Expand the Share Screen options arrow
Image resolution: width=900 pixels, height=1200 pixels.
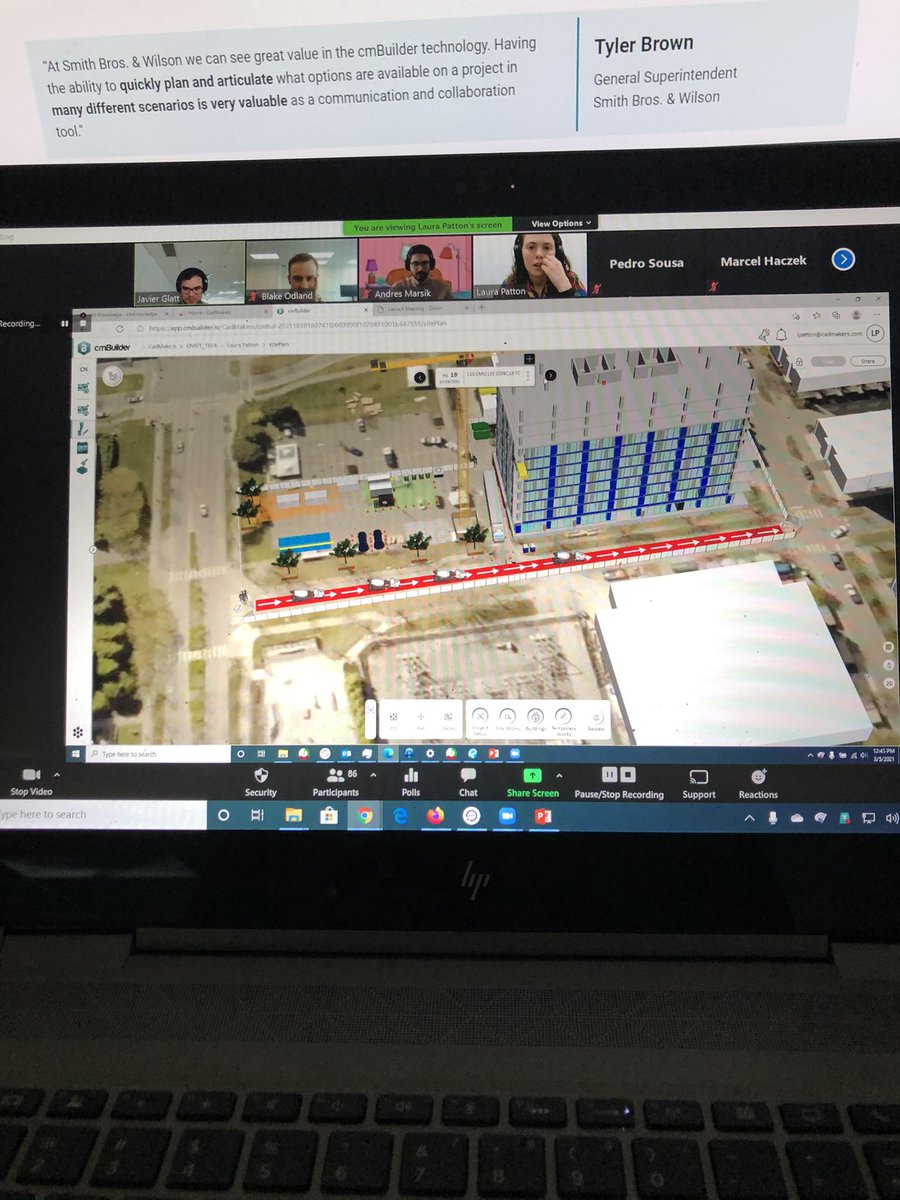pos(559,774)
